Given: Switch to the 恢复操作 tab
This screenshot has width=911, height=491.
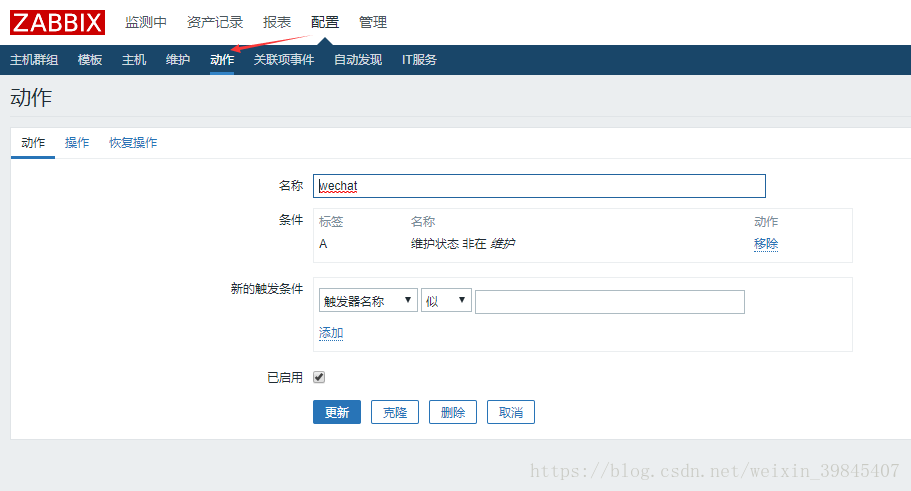Looking at the screenshot, I should pyautogui.click(x=133, y=143).
